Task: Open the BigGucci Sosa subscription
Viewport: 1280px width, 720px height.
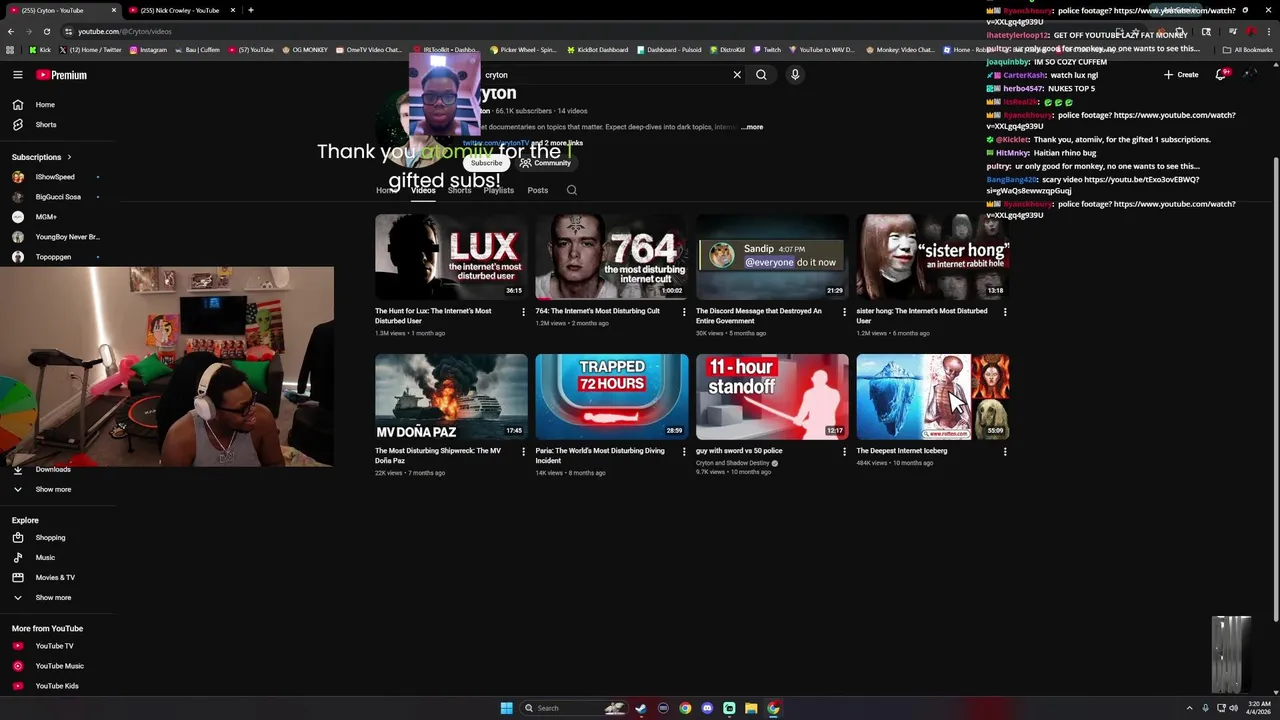Action: [x=58, y=197]
